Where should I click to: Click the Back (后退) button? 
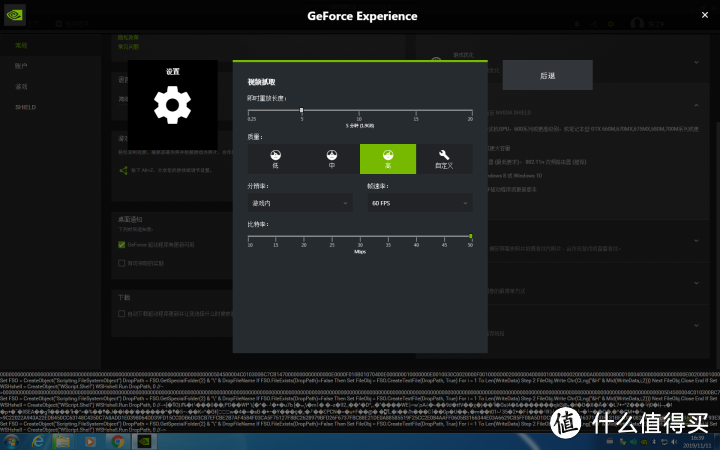(x=548, y=75)
